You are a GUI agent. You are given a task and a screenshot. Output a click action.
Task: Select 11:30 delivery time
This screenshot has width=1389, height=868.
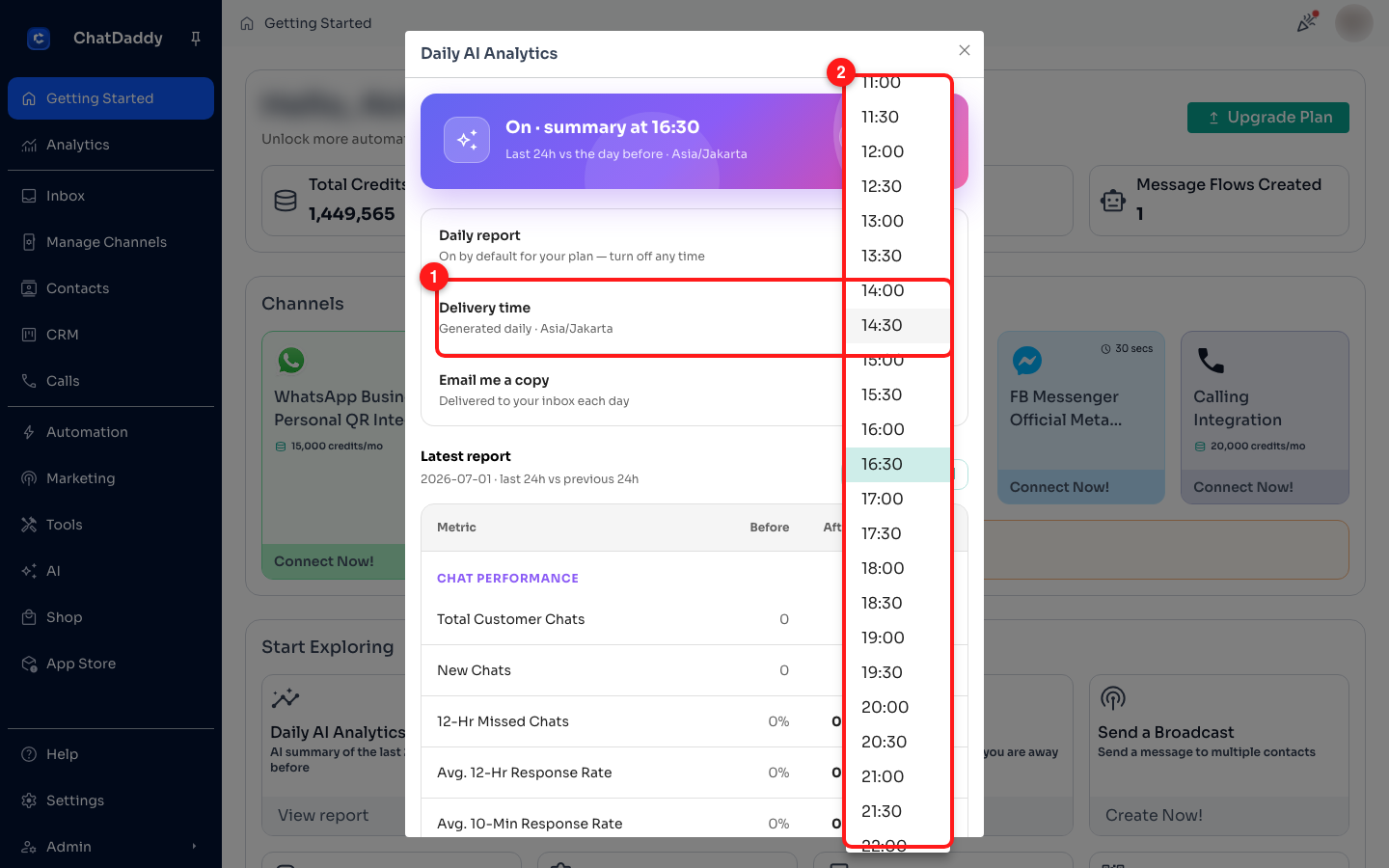pyautogui.click(x=898, y=117)
